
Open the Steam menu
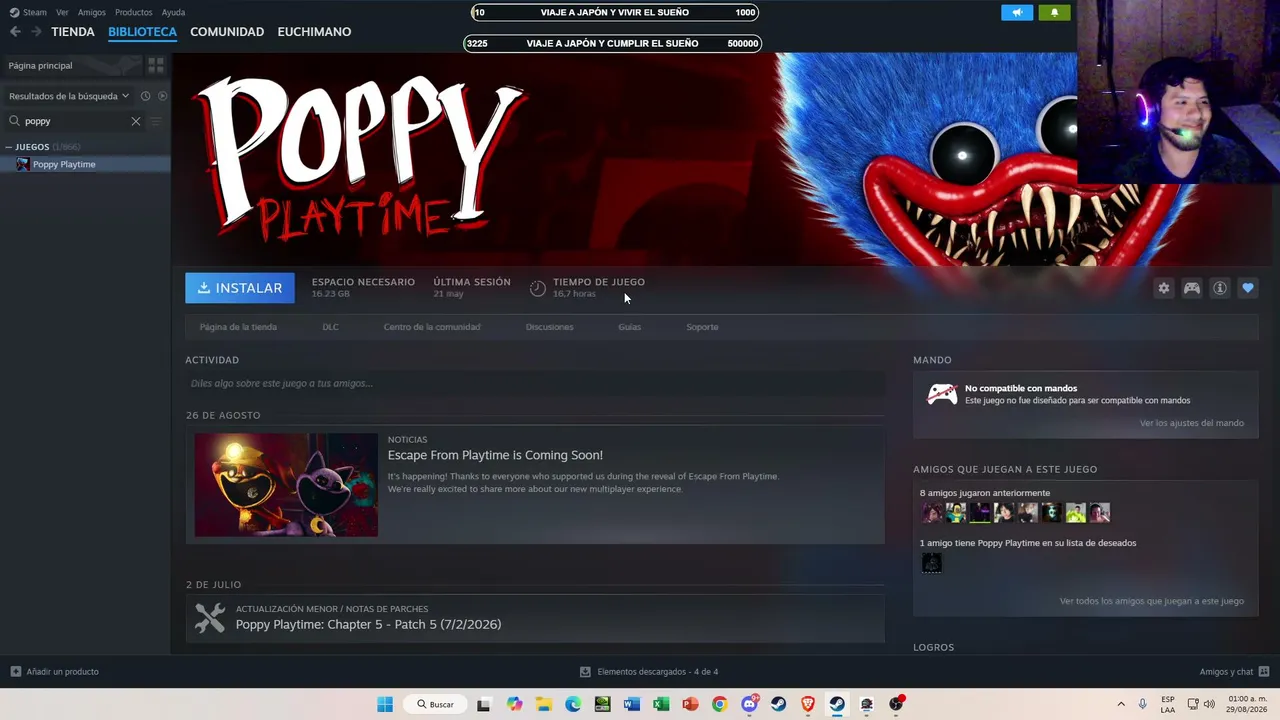35,12
